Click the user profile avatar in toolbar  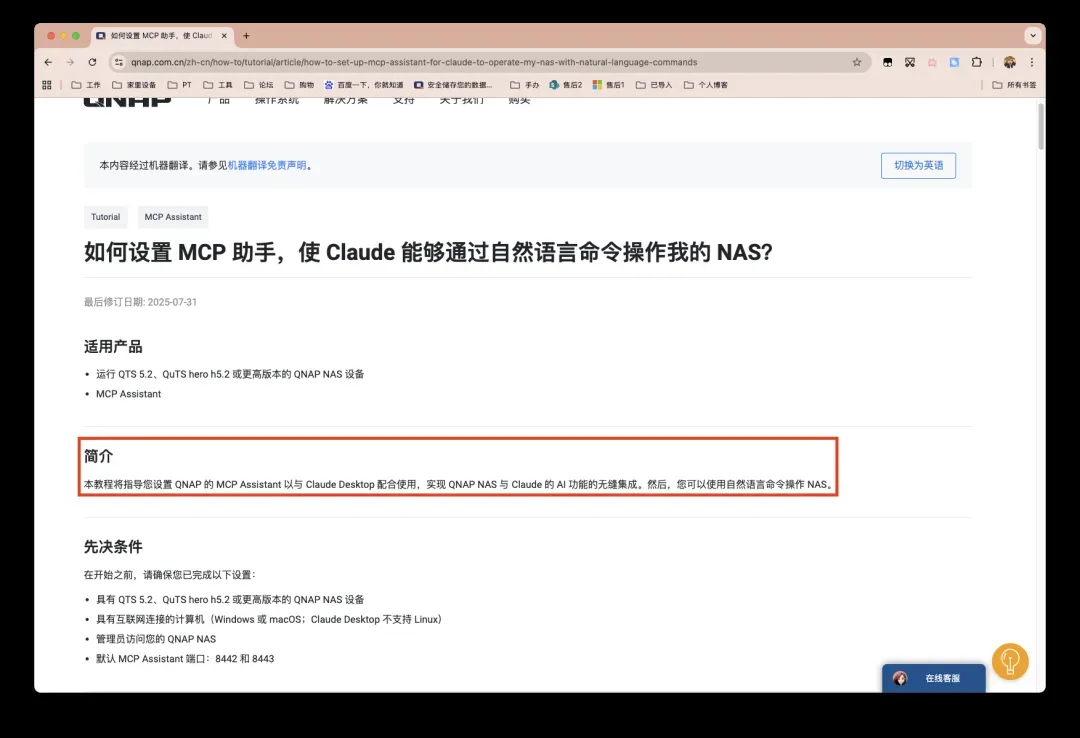(1010, 62)
